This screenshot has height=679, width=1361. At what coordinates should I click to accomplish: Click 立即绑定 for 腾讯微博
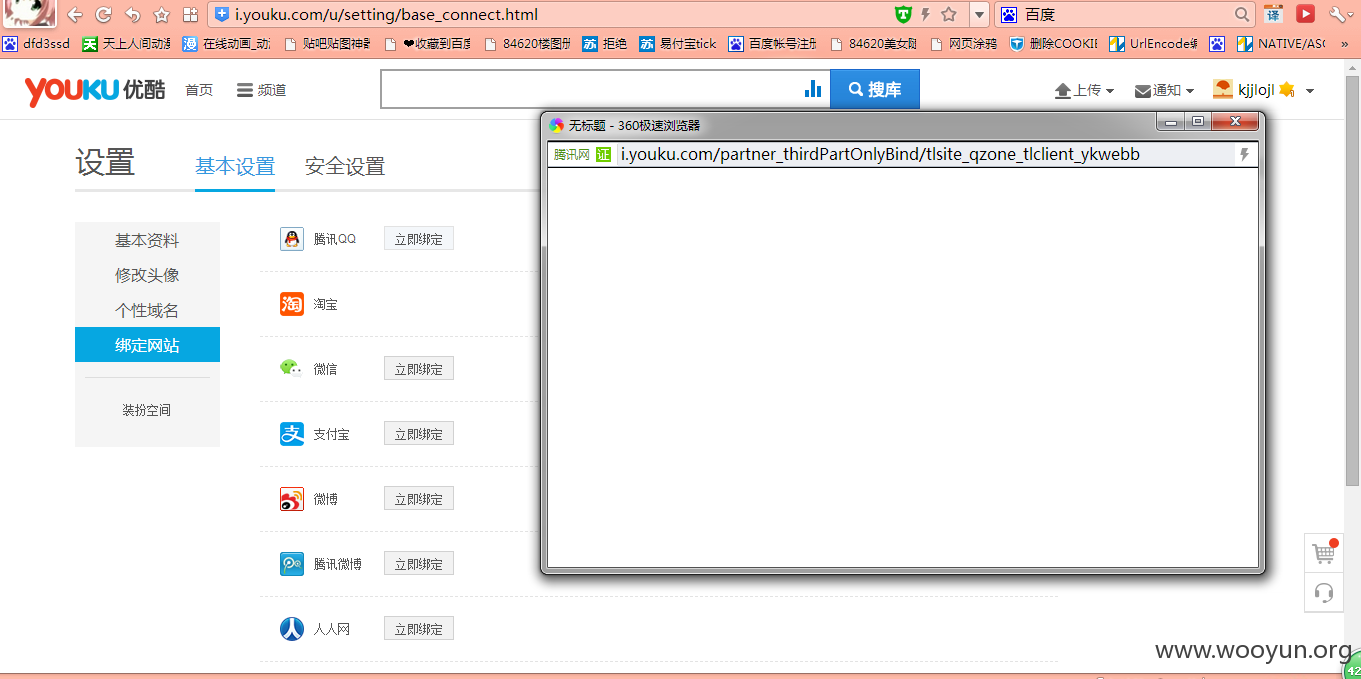(419, 564)
